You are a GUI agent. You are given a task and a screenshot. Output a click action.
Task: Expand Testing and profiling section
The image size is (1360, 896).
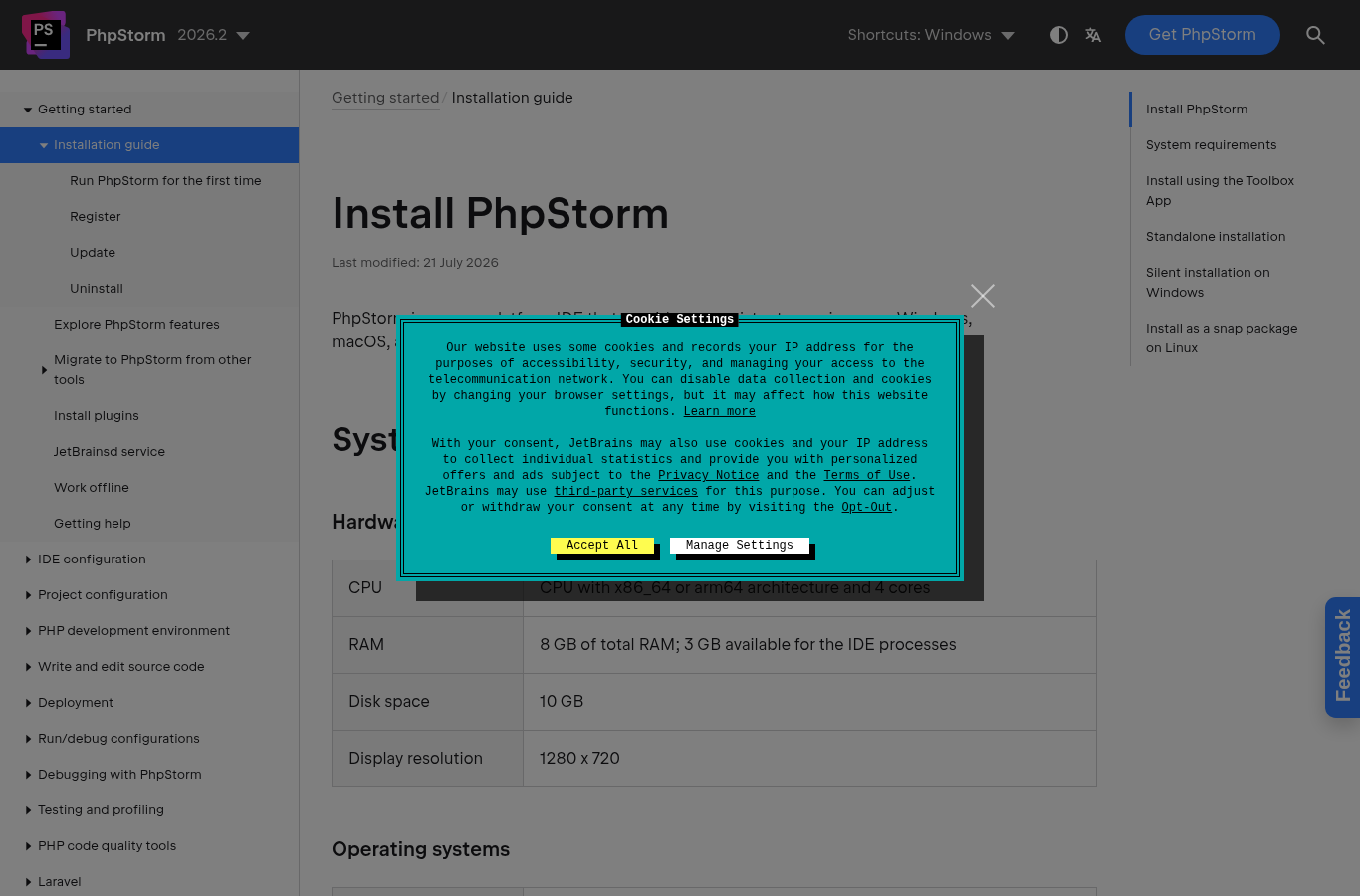28,810
